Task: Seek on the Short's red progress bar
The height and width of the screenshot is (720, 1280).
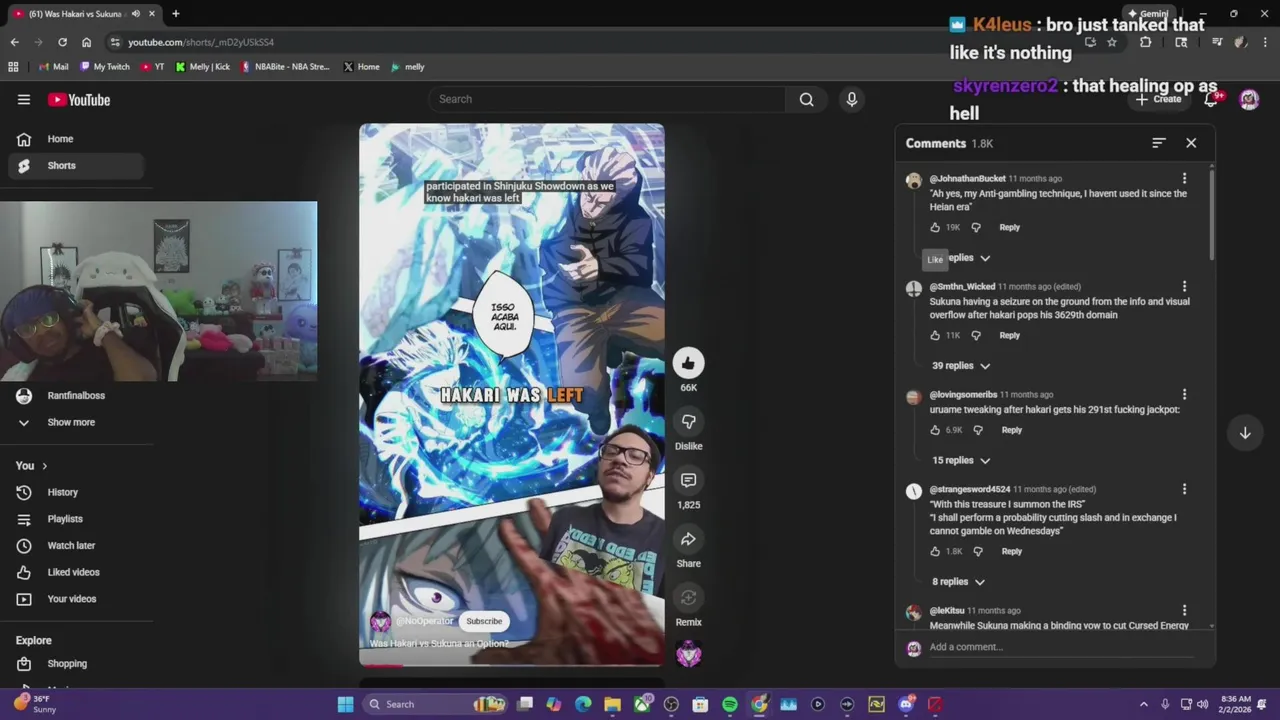Action: 511,665
